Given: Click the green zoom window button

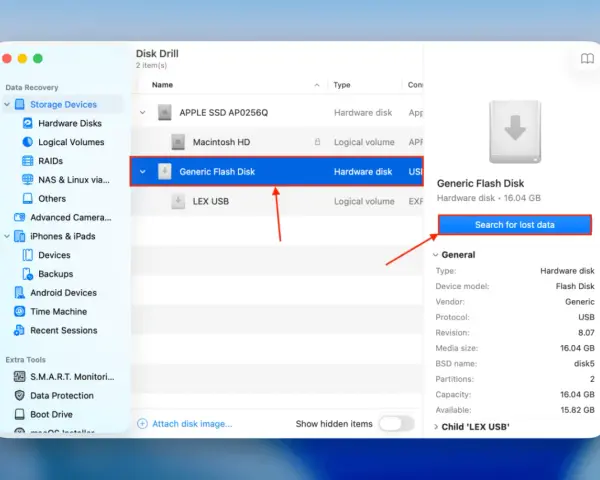Looking at the screenshot, I should [x=38, y=59].
